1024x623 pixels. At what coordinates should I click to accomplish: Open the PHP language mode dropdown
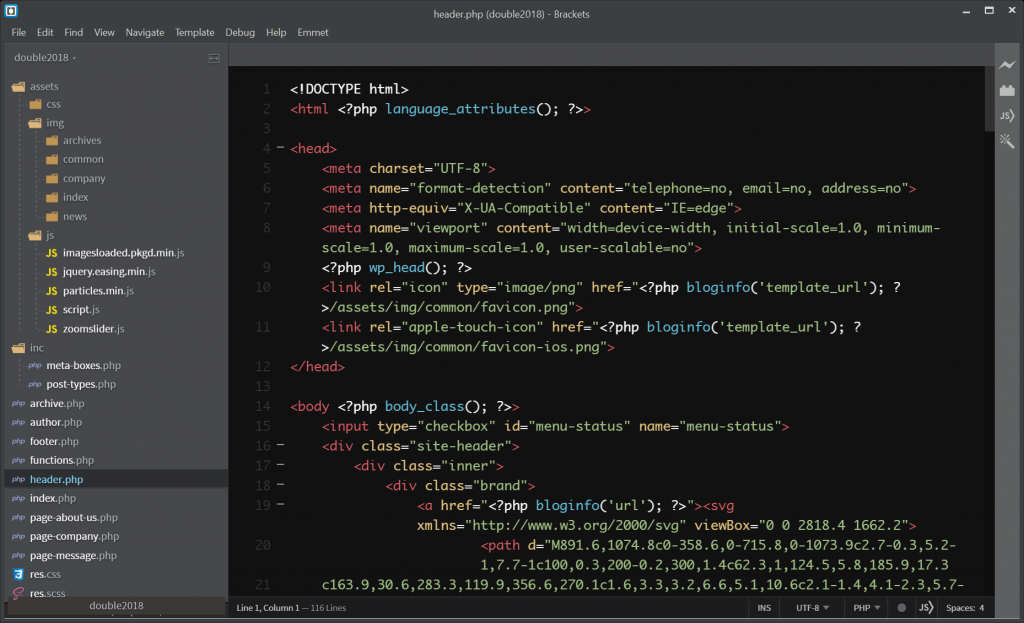click(865, 607)
